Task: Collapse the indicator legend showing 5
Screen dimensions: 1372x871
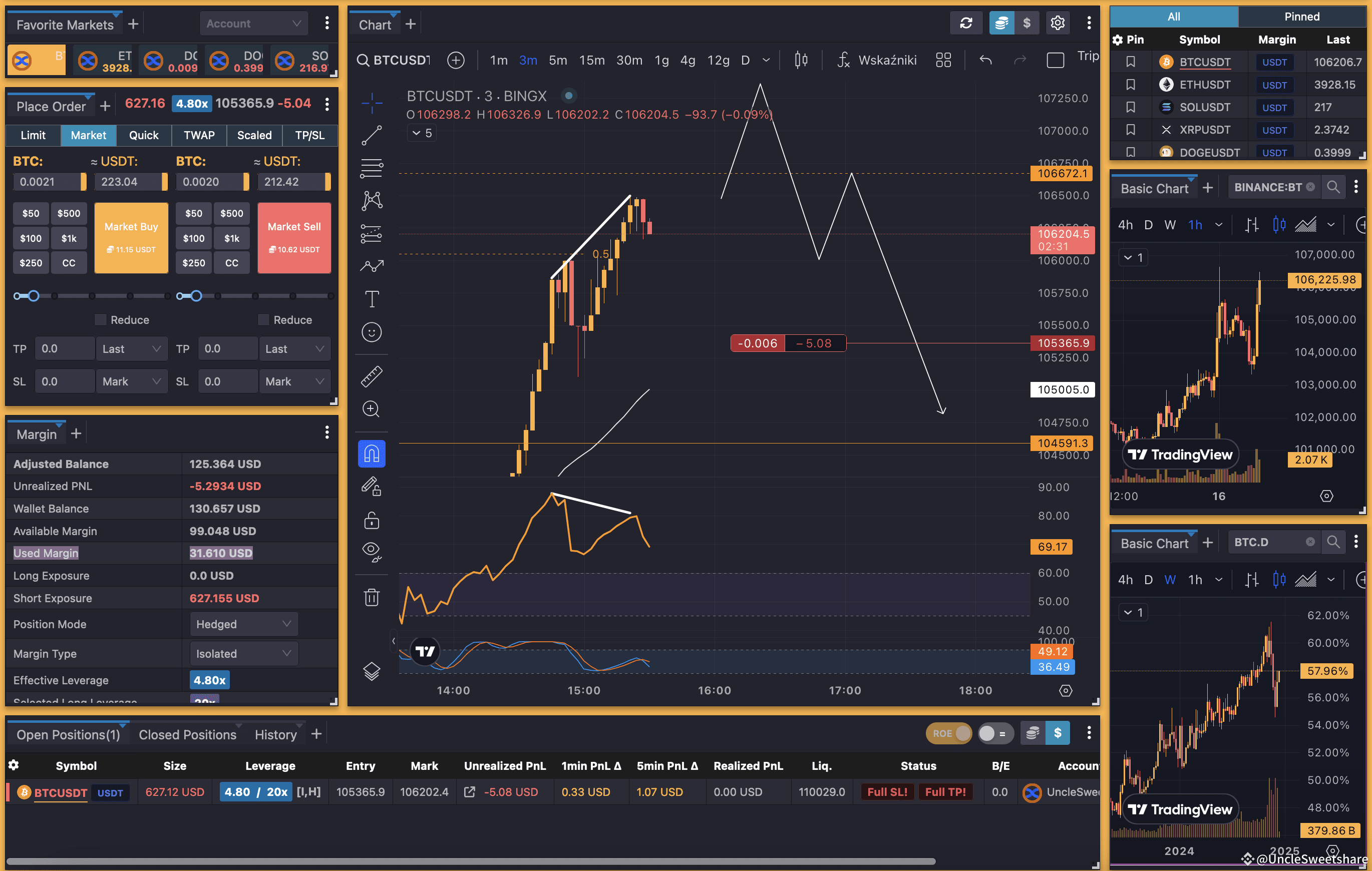Action: pos(422,133)
